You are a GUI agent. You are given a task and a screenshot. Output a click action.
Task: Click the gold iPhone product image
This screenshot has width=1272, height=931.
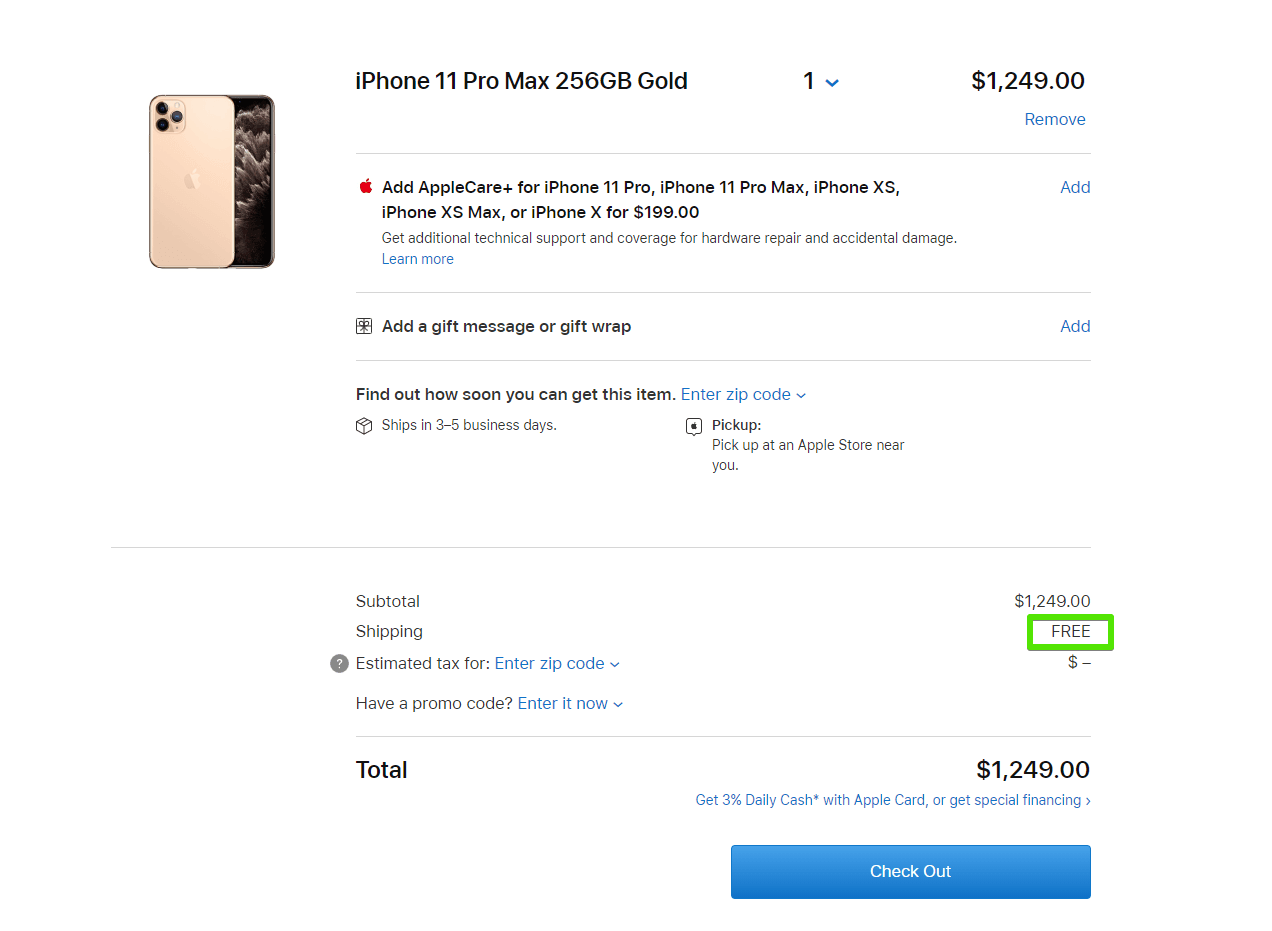(212, 182)
